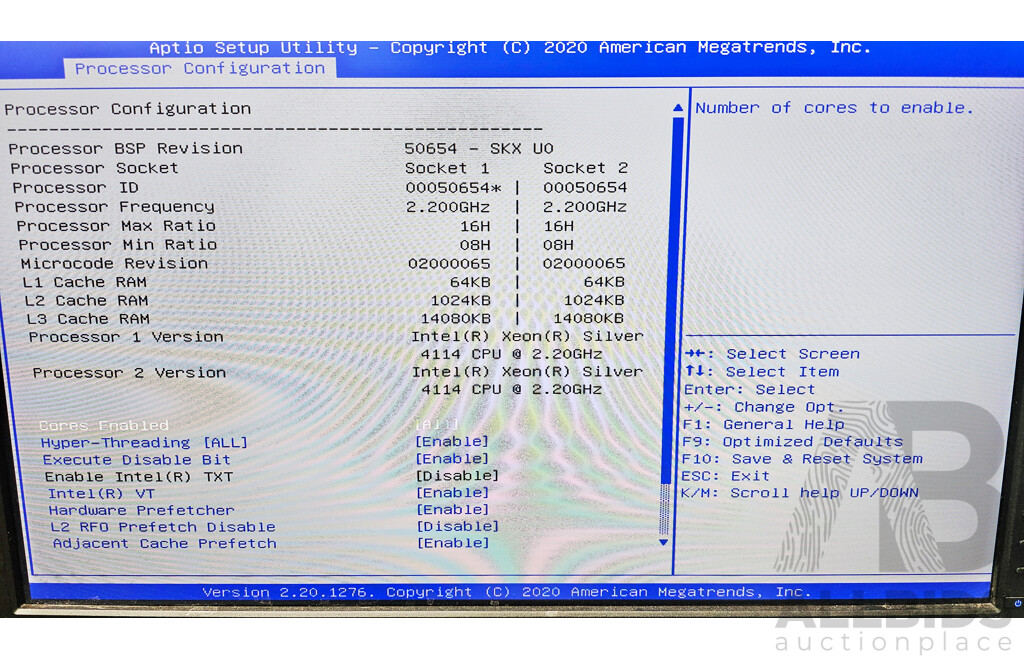Select the Processor Configuration tab
1024x660 pixels.
(200, 68)
